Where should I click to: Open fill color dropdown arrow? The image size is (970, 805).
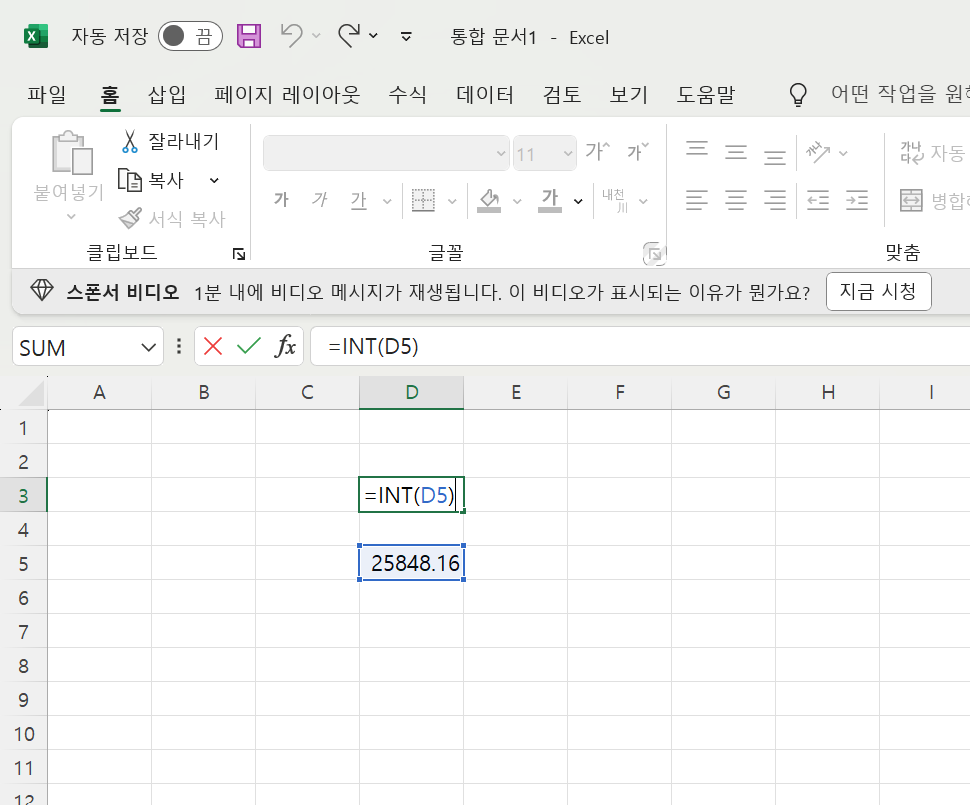(x=517, y=201)
